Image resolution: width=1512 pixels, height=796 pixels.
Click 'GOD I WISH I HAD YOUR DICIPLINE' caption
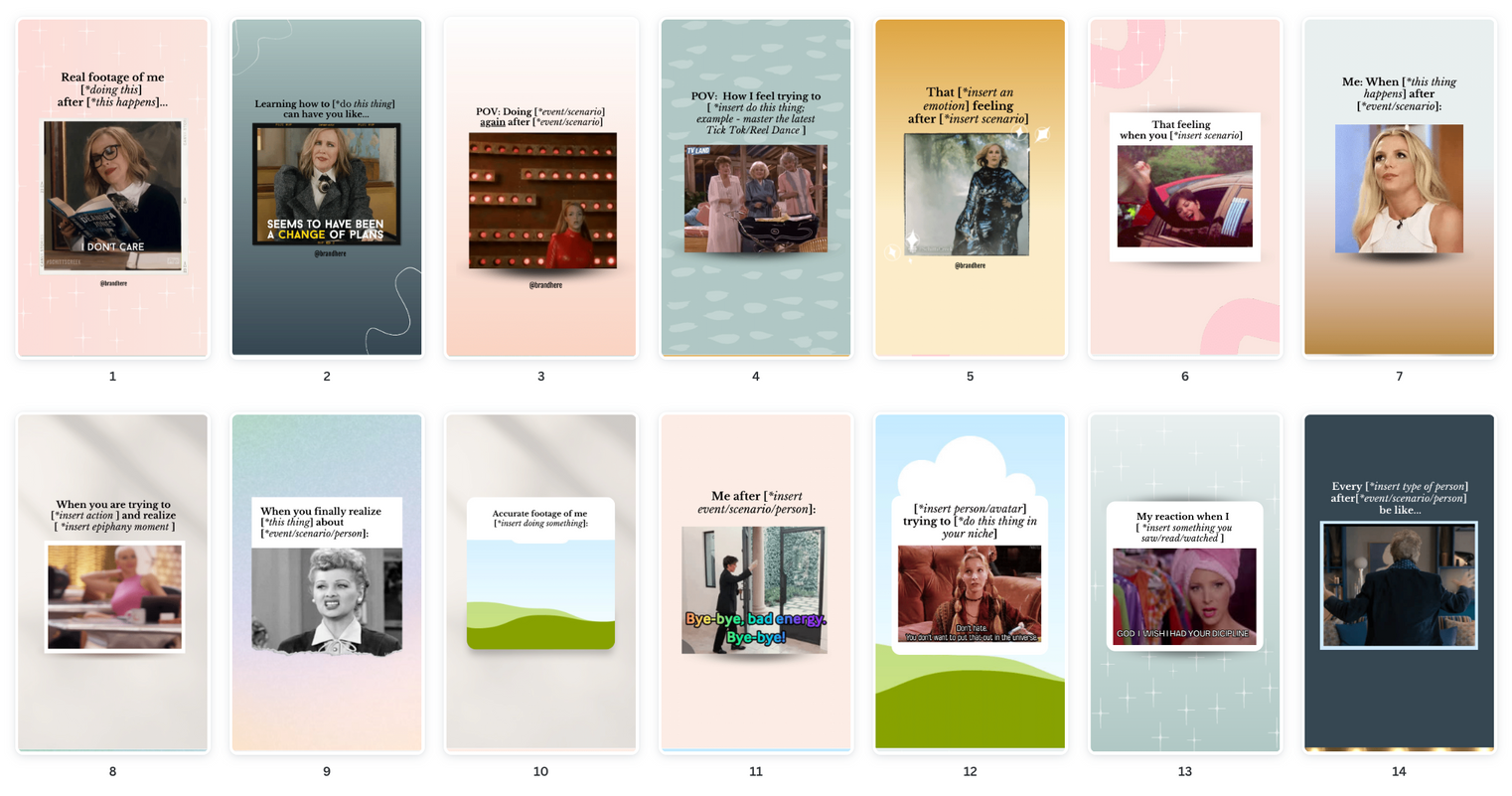(x=1183, y=634)
